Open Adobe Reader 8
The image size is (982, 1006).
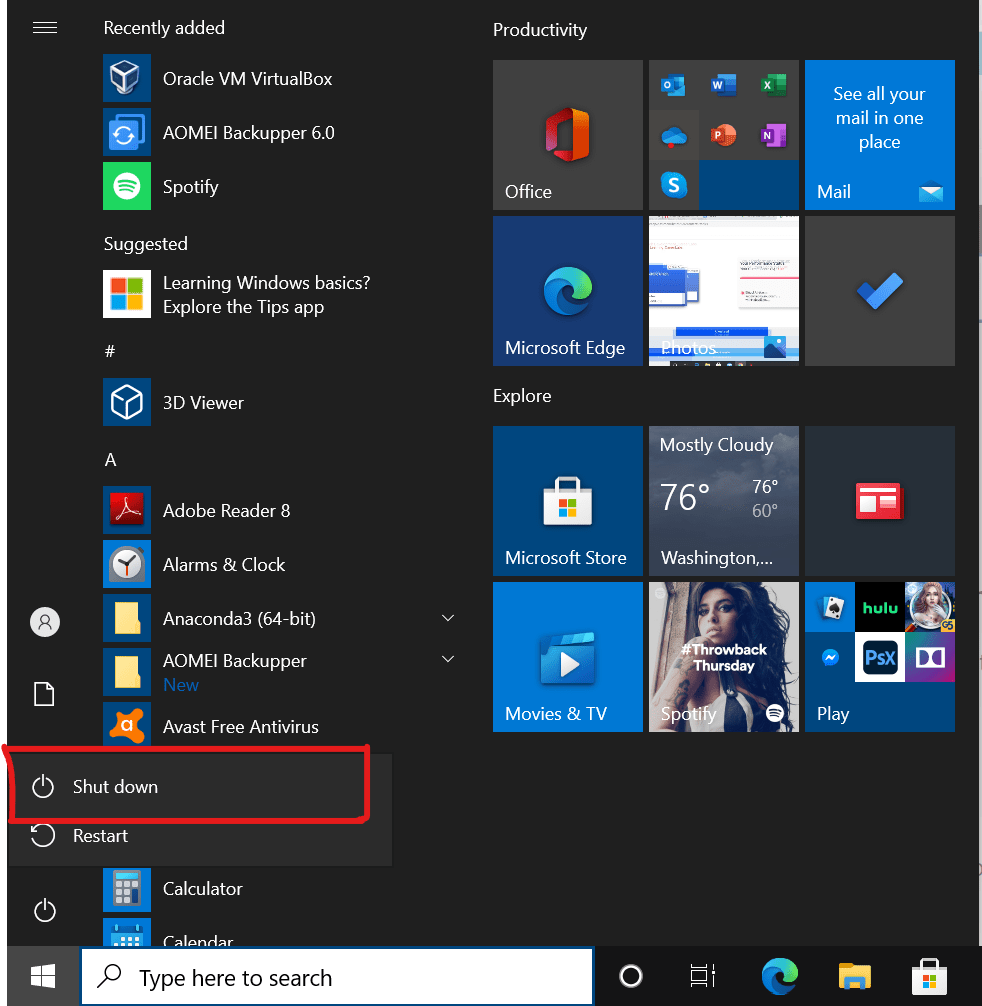pos(226,511)
